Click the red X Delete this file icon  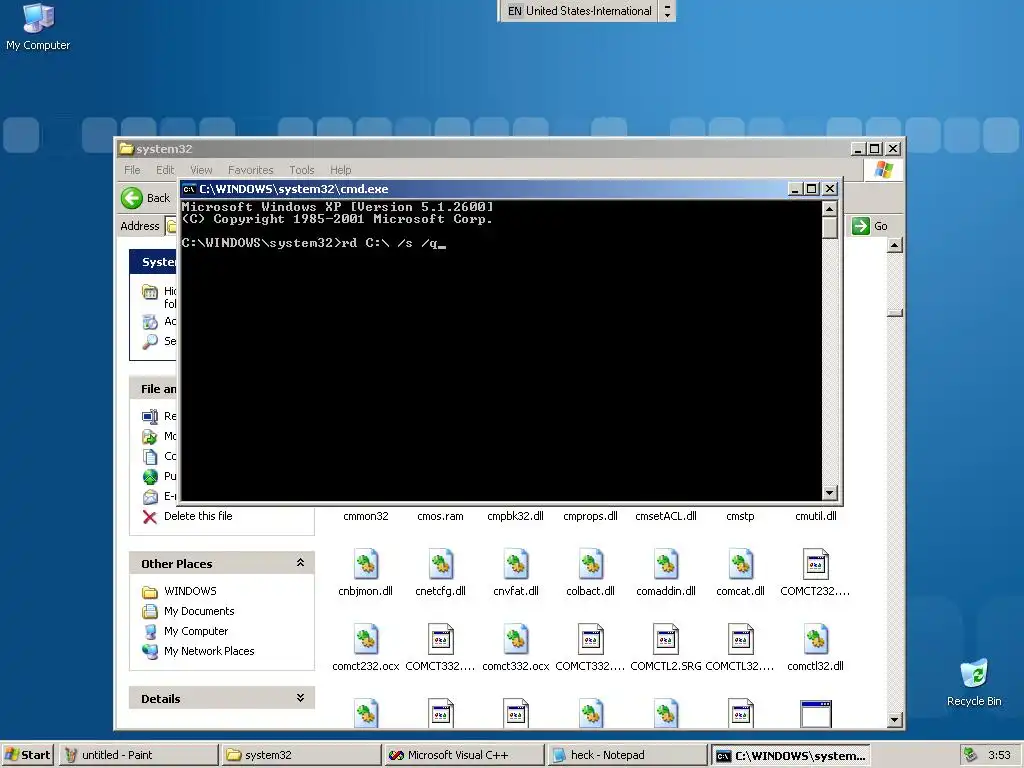point(150,517)
